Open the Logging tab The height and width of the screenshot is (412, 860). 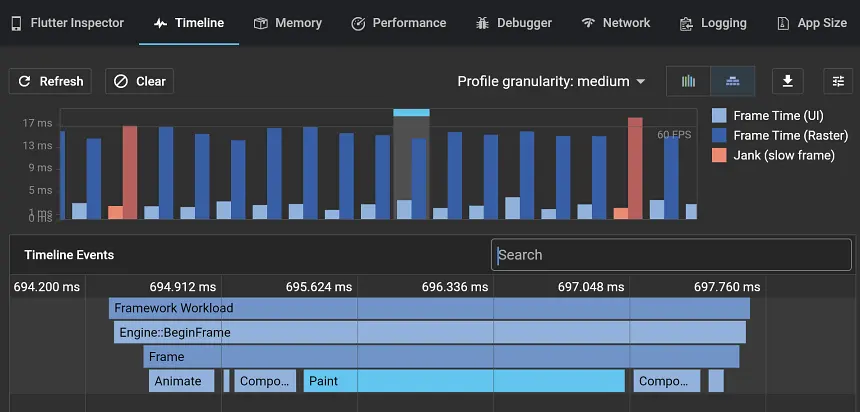click(712, 23)
